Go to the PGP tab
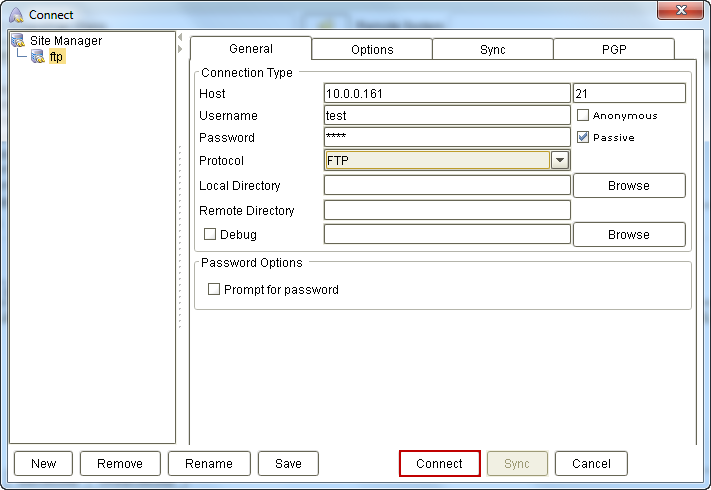The image size is (711, 490). click(613, 49)
